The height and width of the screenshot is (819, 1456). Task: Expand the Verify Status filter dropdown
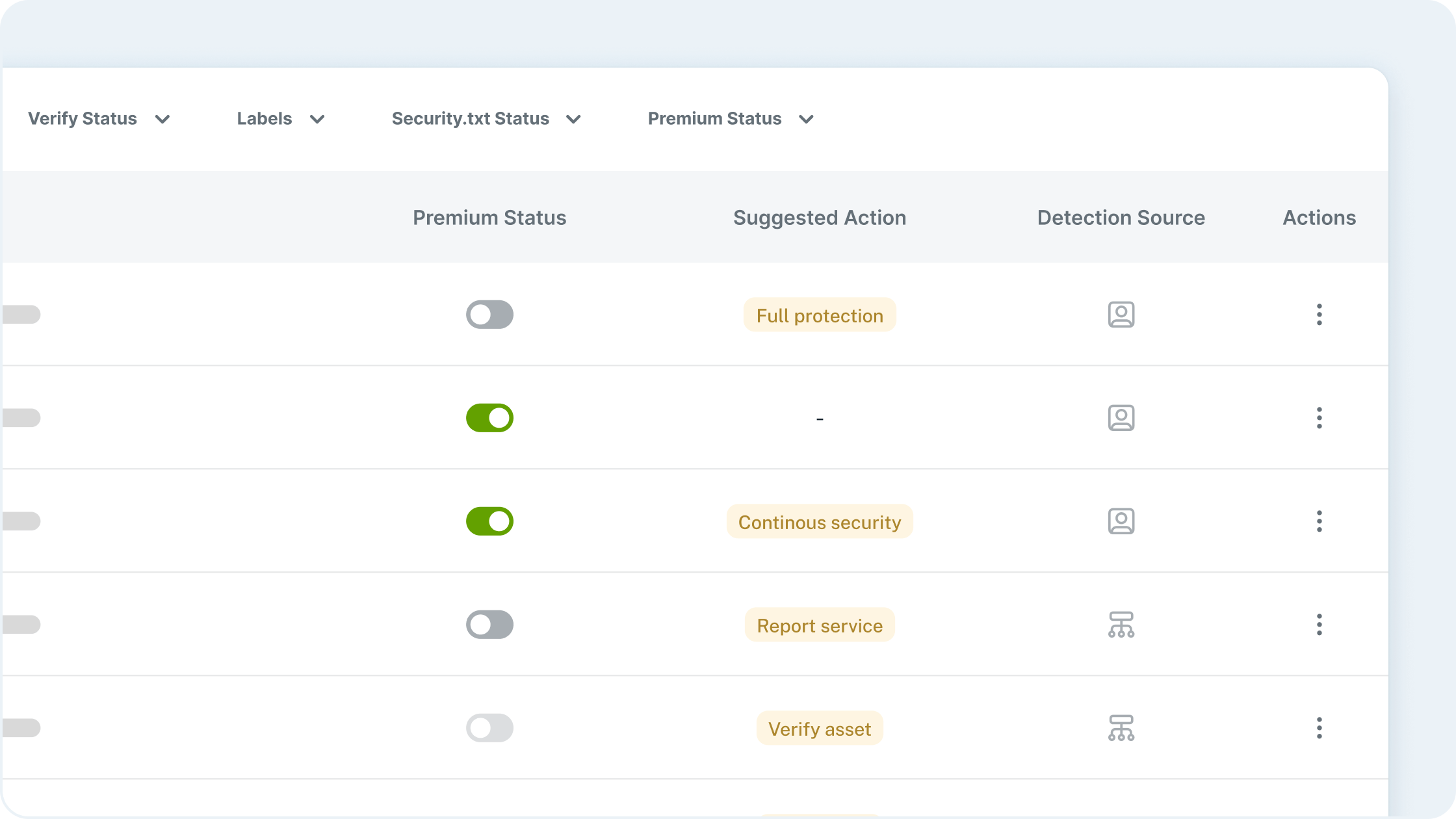tap(99, 119)
